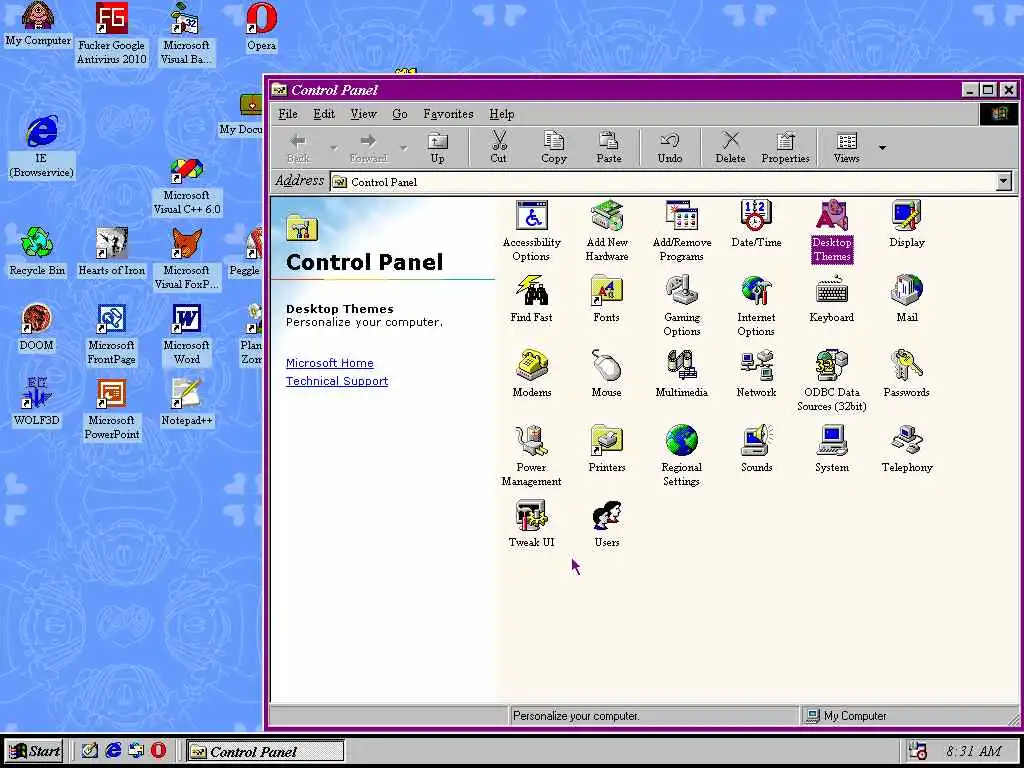The height and width of the screenshot is (768, 1024).
Task: Expand the Address bar dropdown
Action: [x=1004, y=182]
